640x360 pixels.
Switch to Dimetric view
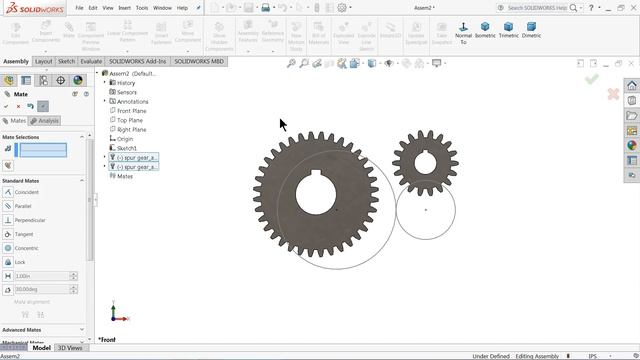click(x=531, y=30)
